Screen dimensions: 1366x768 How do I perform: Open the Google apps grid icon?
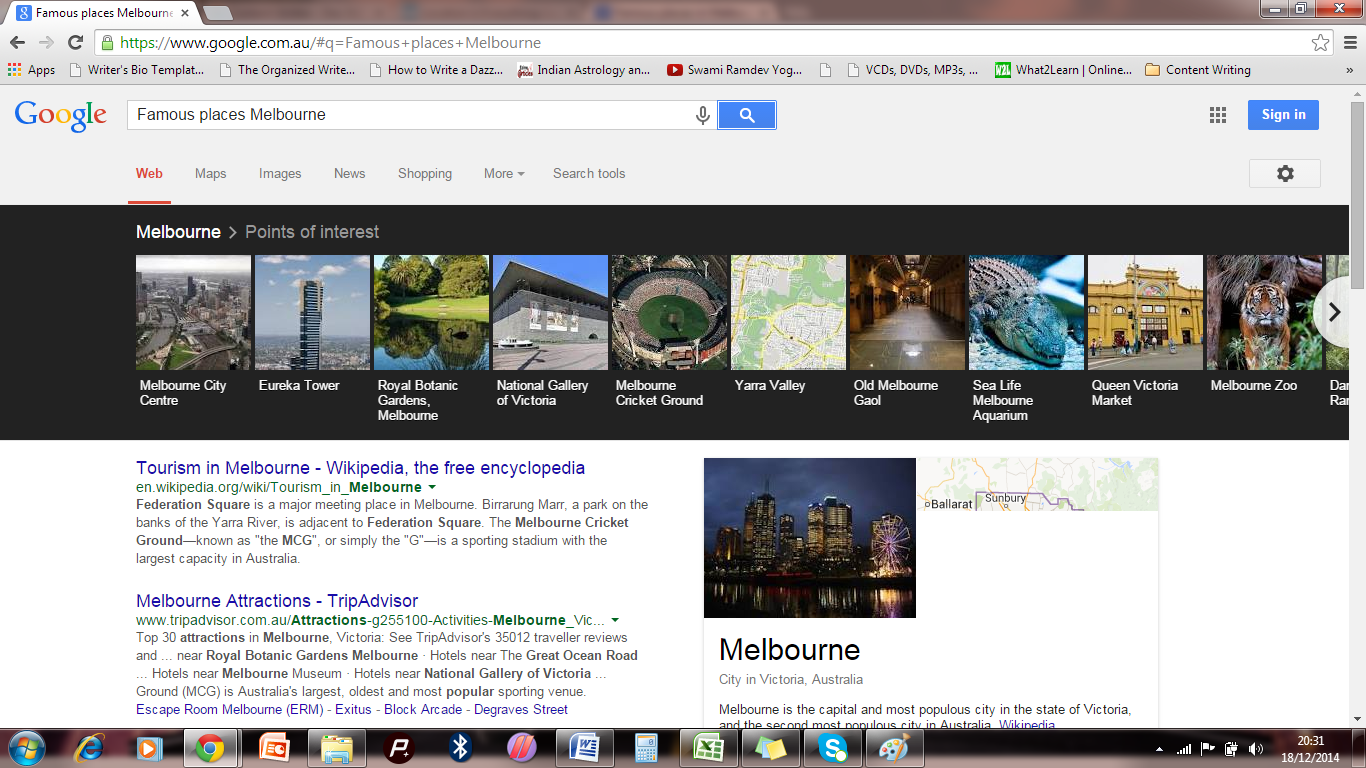(1217, 115)
